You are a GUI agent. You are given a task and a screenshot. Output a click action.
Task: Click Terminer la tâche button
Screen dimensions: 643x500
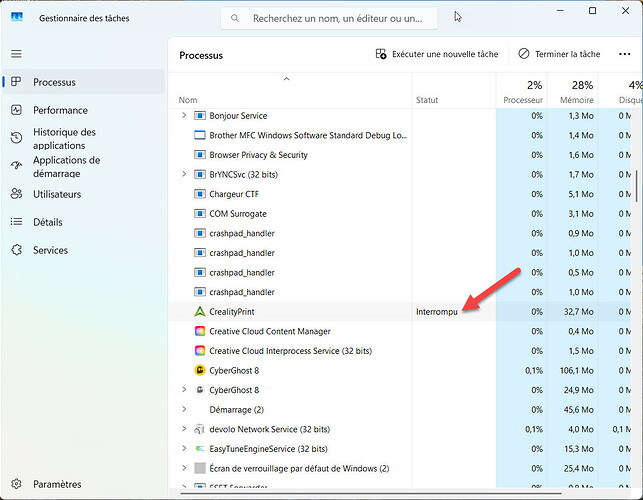(x=559, y=54)
